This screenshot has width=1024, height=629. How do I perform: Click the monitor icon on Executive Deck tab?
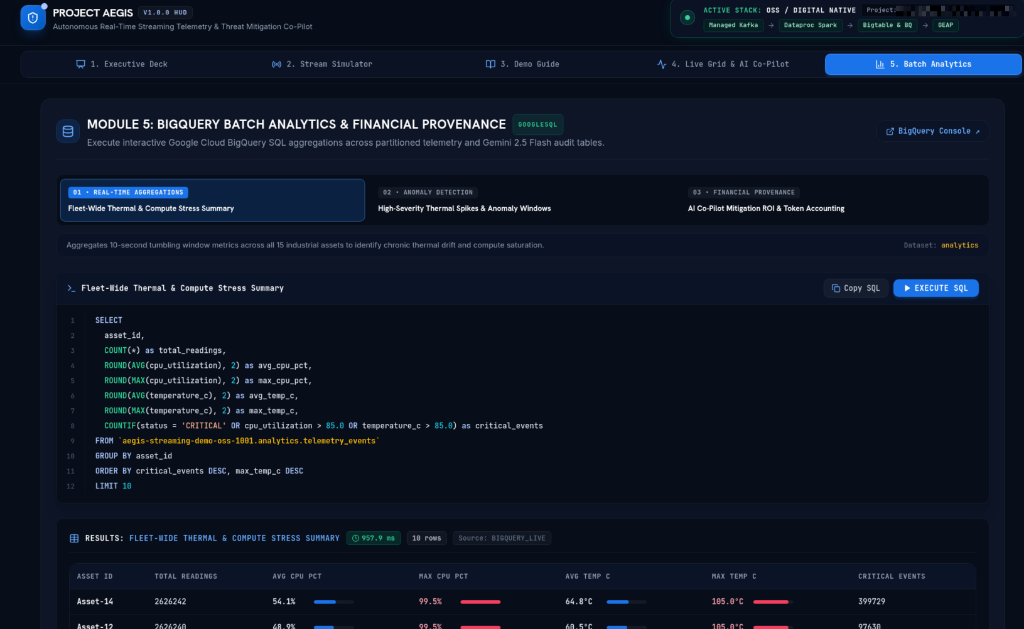(80, 64)
